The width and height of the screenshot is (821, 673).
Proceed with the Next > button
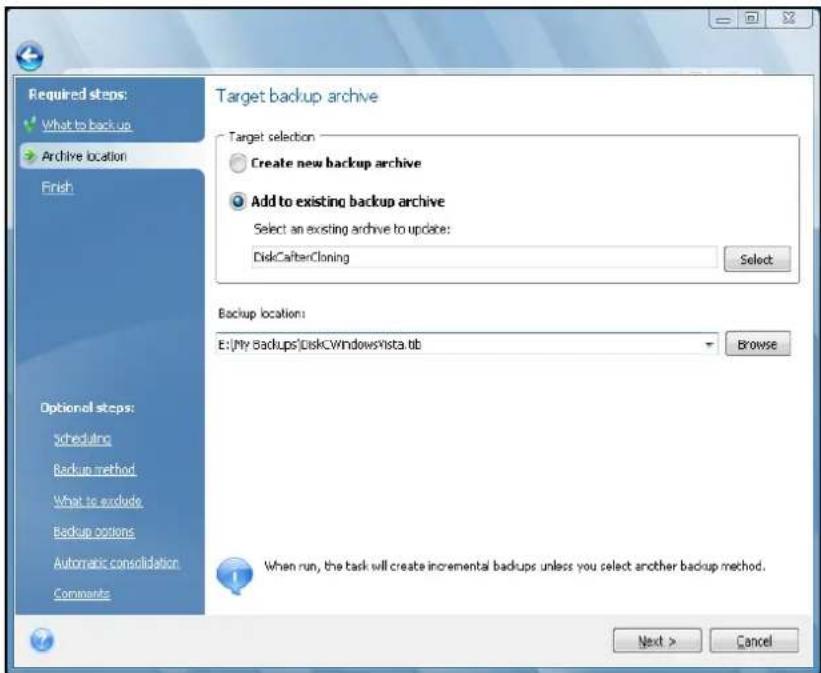click(x=657, y=641)
